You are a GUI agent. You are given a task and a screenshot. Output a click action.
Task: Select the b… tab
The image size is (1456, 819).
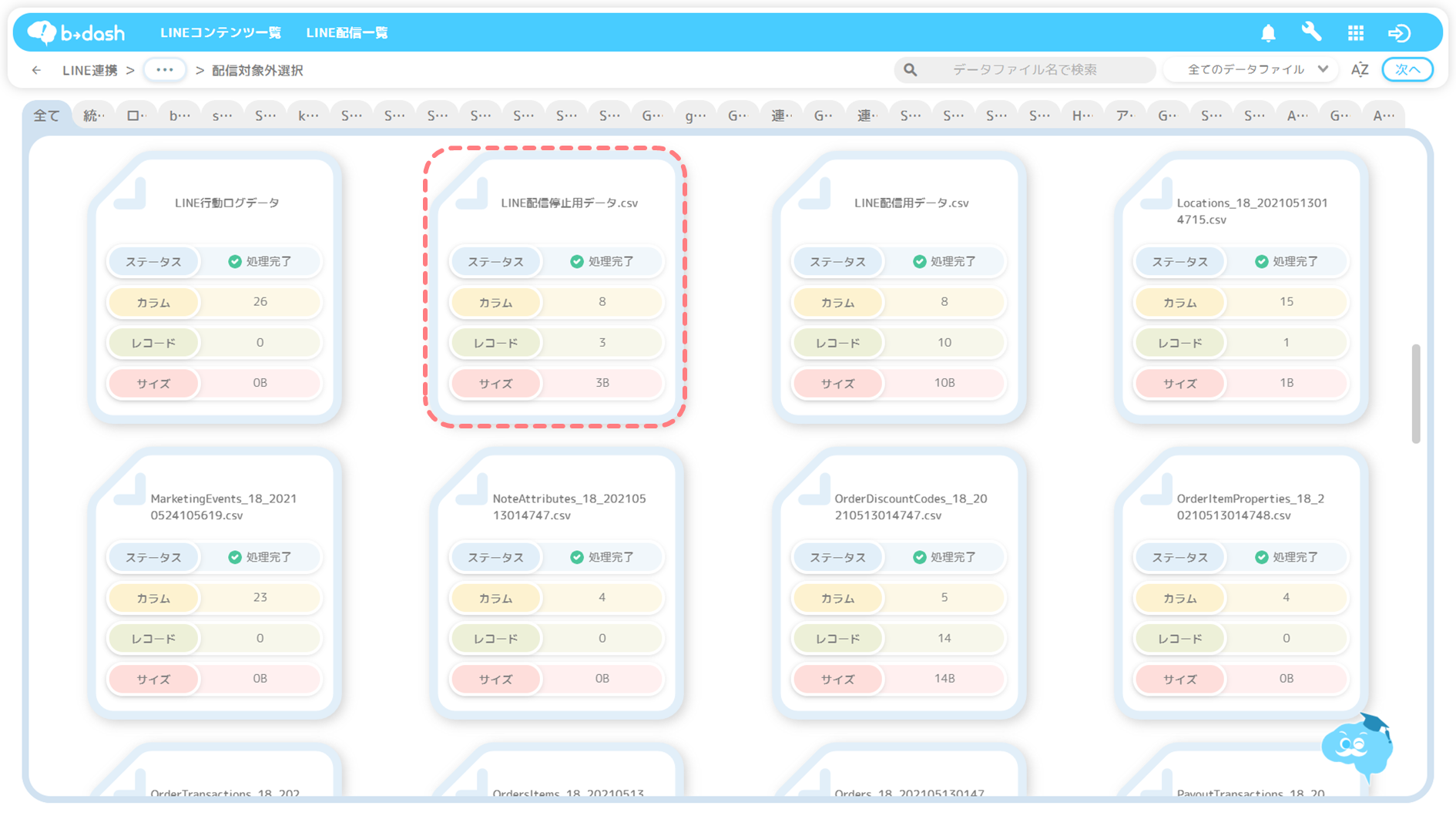point(179,116)
